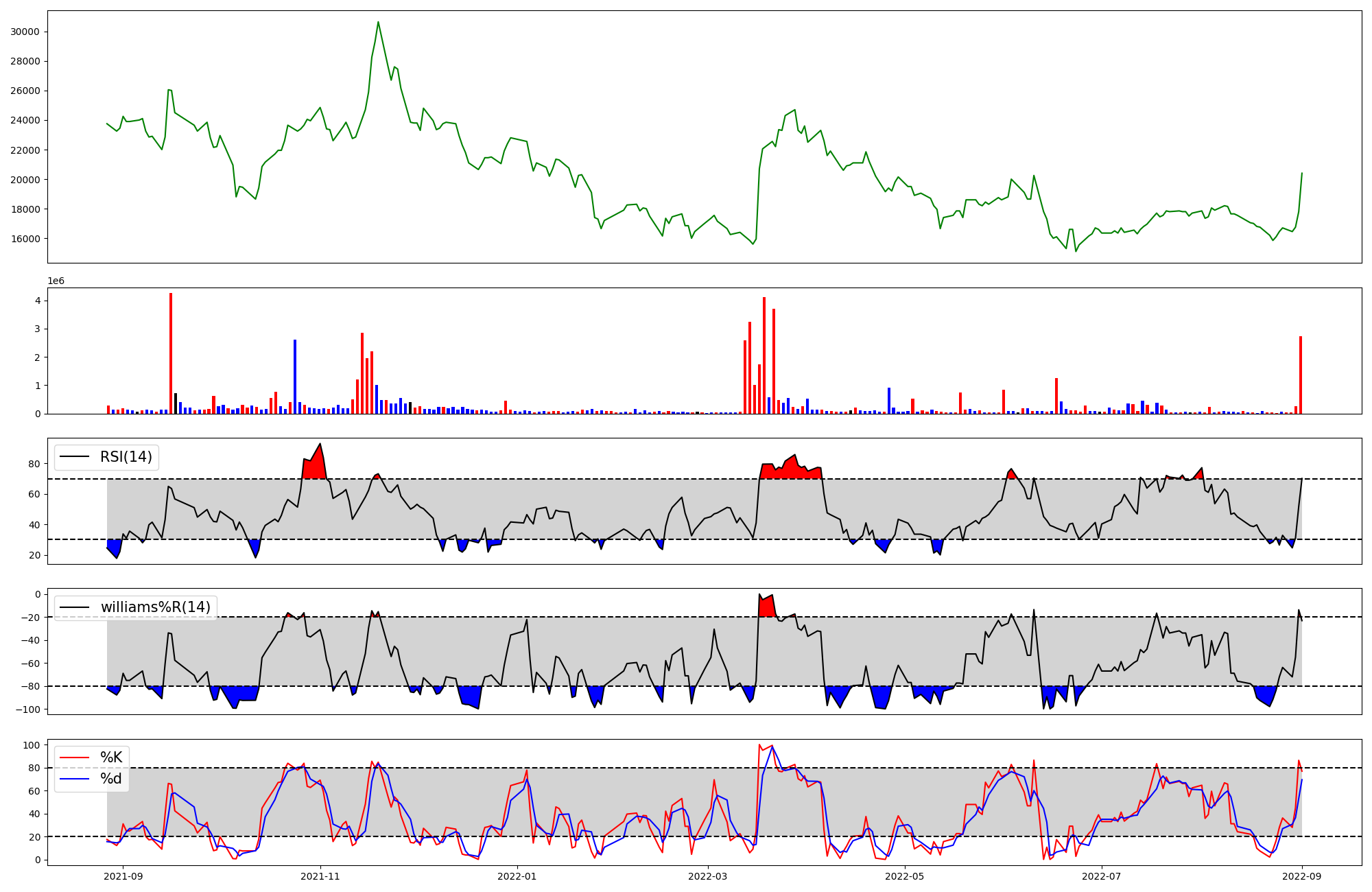Viewport: 1372px width, 892px height.
Task: Click the -100 tick on Williams %R axis
Action: coord(29,709)
